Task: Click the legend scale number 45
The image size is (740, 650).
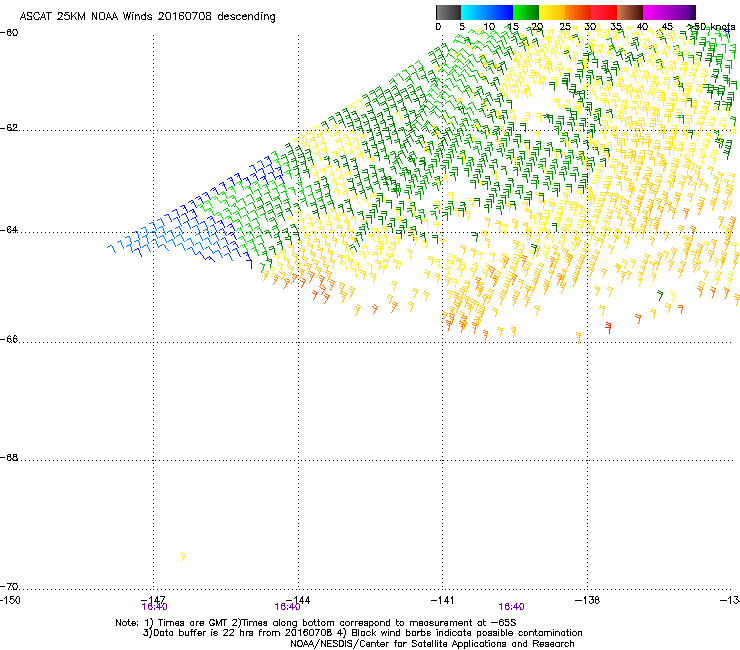Action: tap(667, 27)
